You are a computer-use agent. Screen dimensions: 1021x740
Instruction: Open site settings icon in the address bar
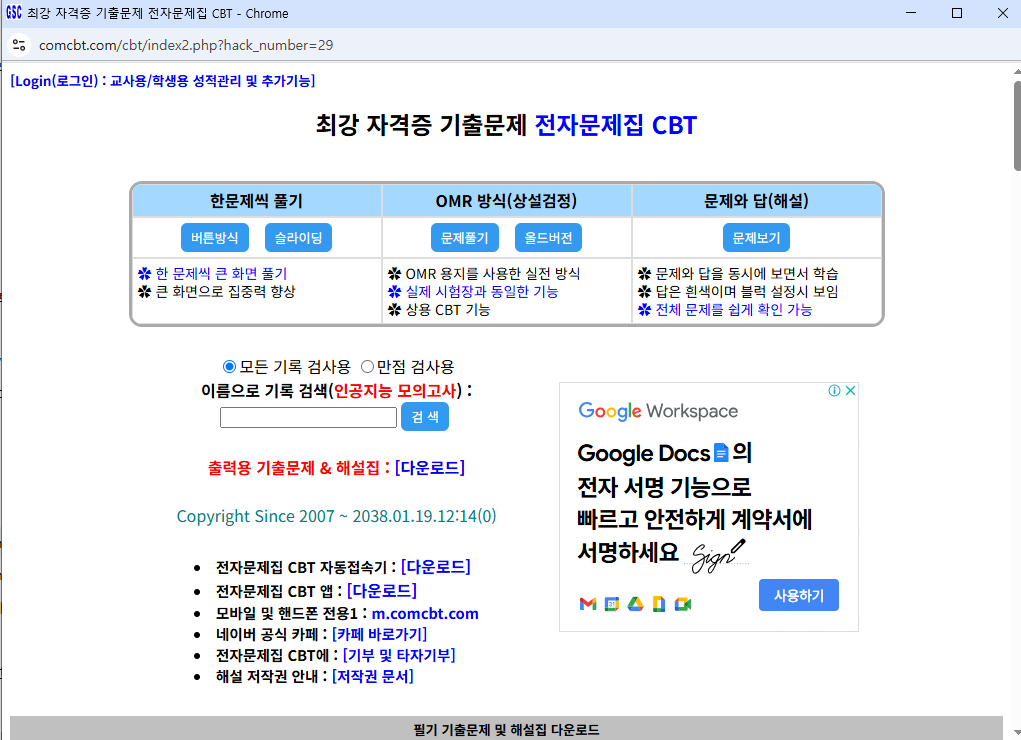pos(20,45)
